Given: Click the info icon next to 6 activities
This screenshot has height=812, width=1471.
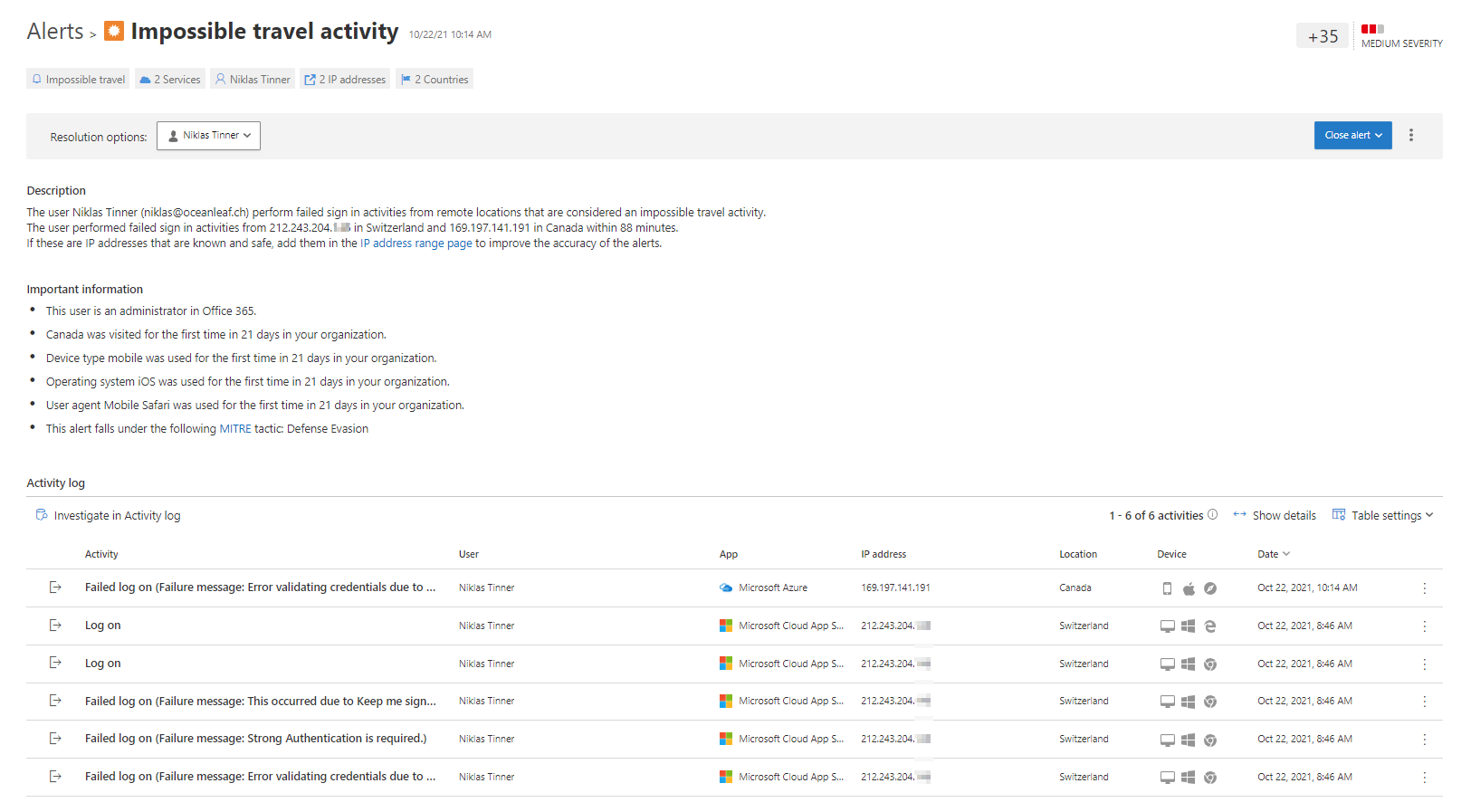Looking at the screenshot, I should pos(1212,515).
